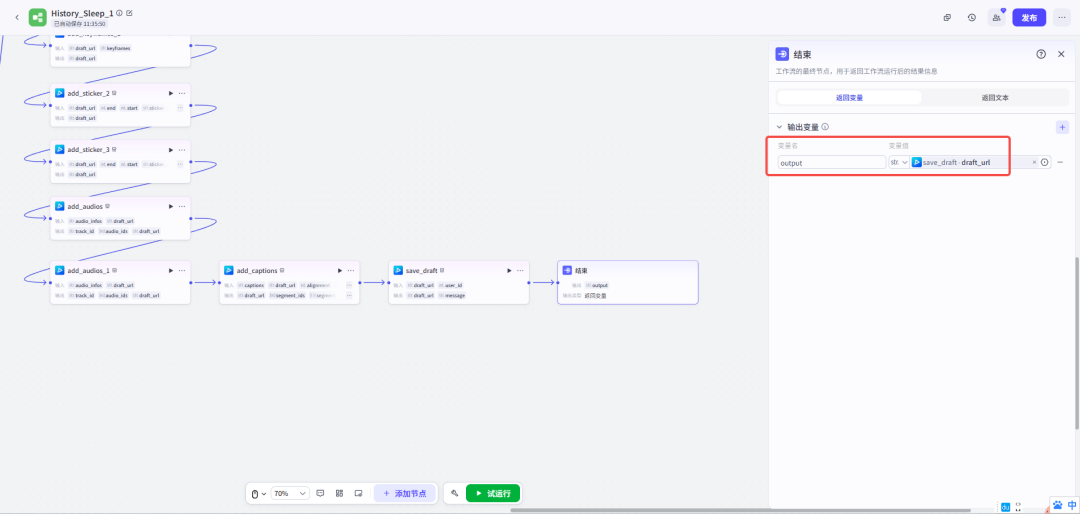
Task: Select the add_sticker_3 node title
Action: tap(88, 150)
